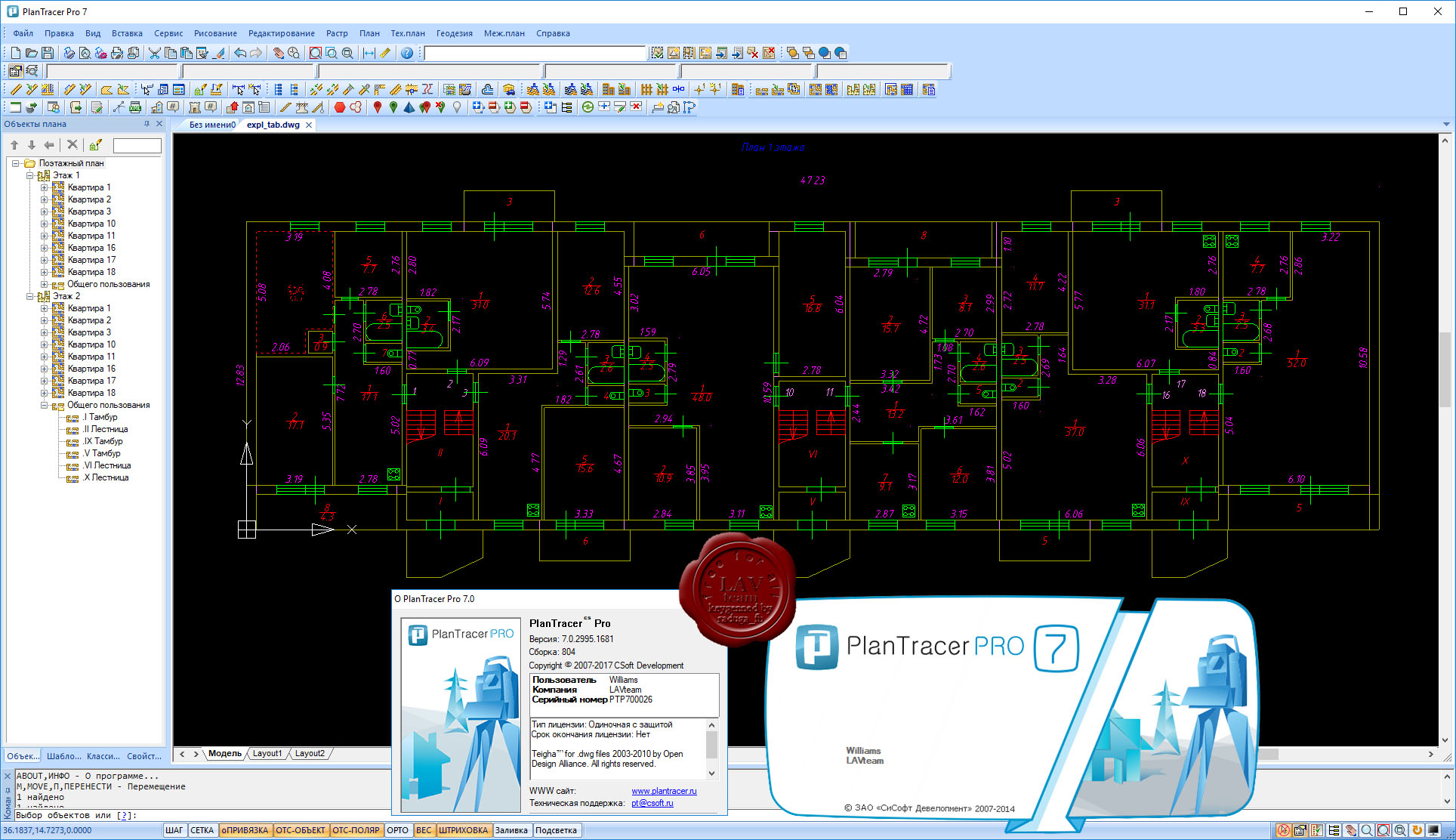Switch to the Без имени0 document tab
The height and width of the screenshot is (840, 1456).
tap(212, 125)
